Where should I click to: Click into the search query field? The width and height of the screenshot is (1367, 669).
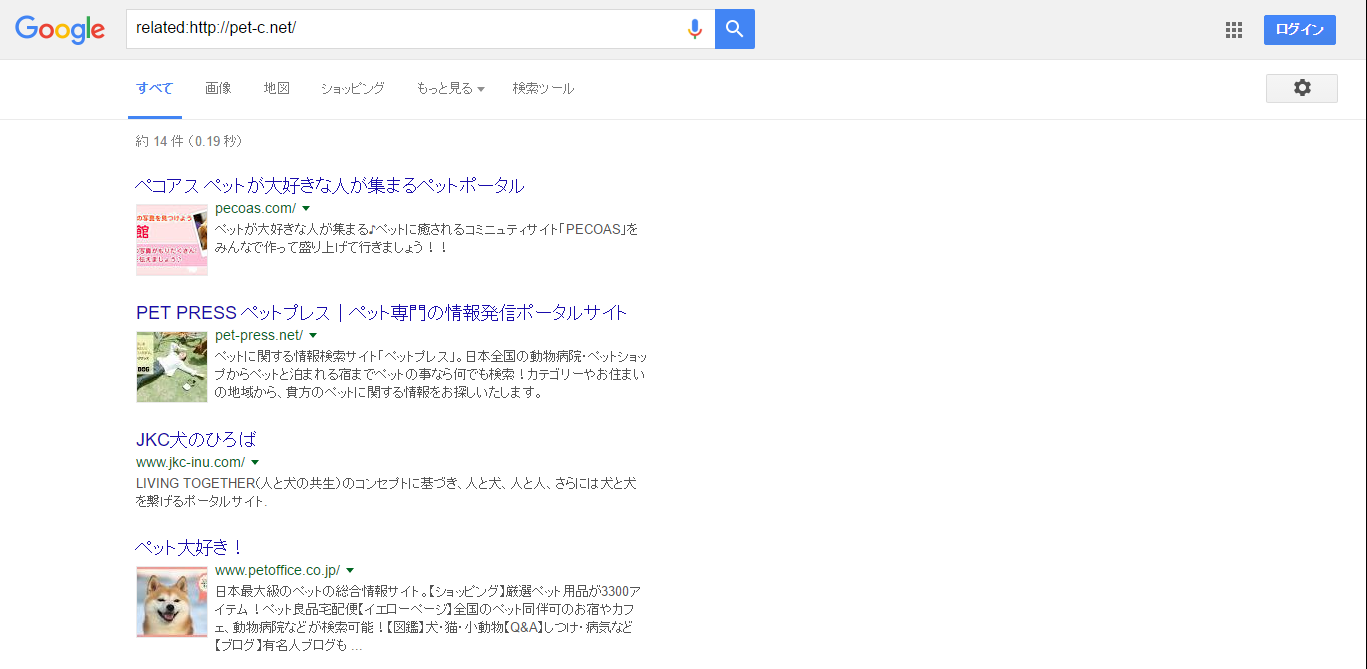(400, 29)
